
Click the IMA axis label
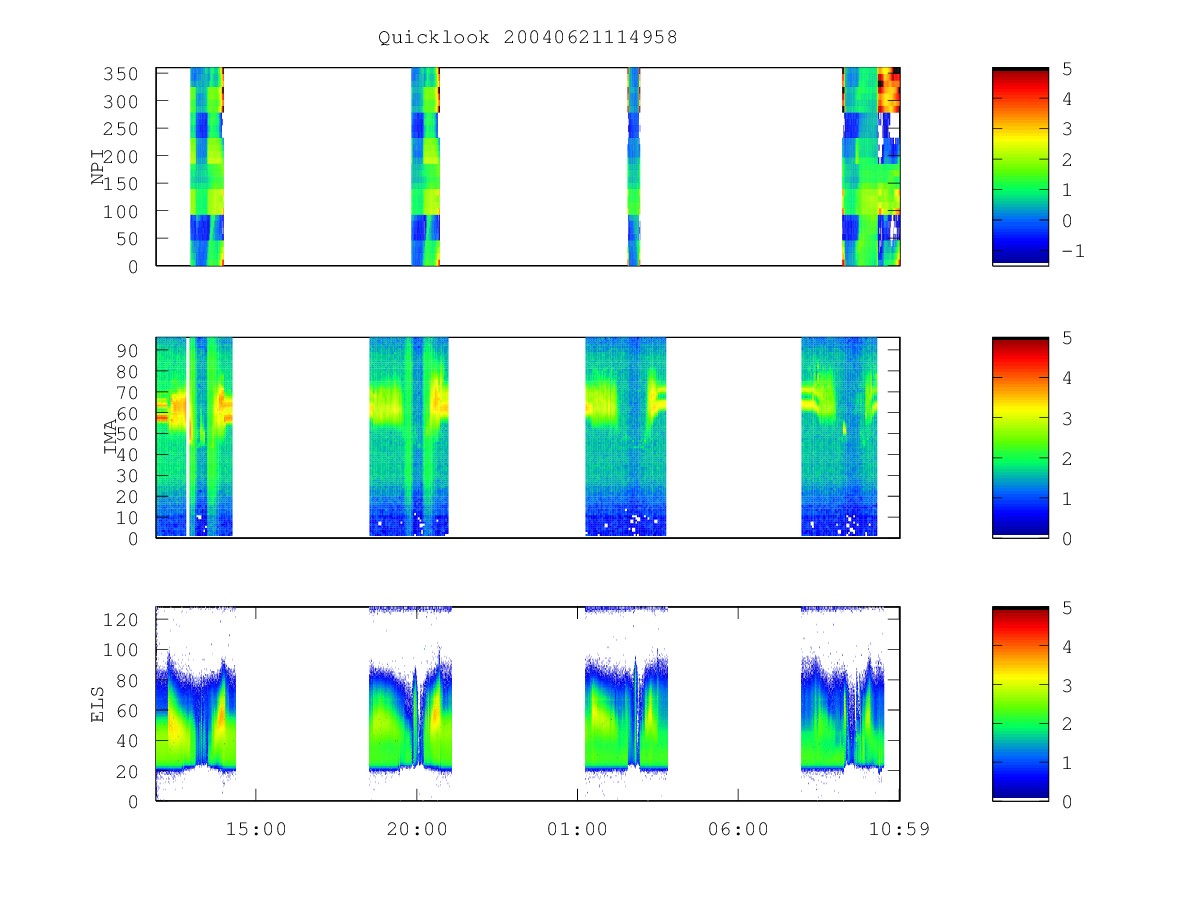tap(111, 437)
